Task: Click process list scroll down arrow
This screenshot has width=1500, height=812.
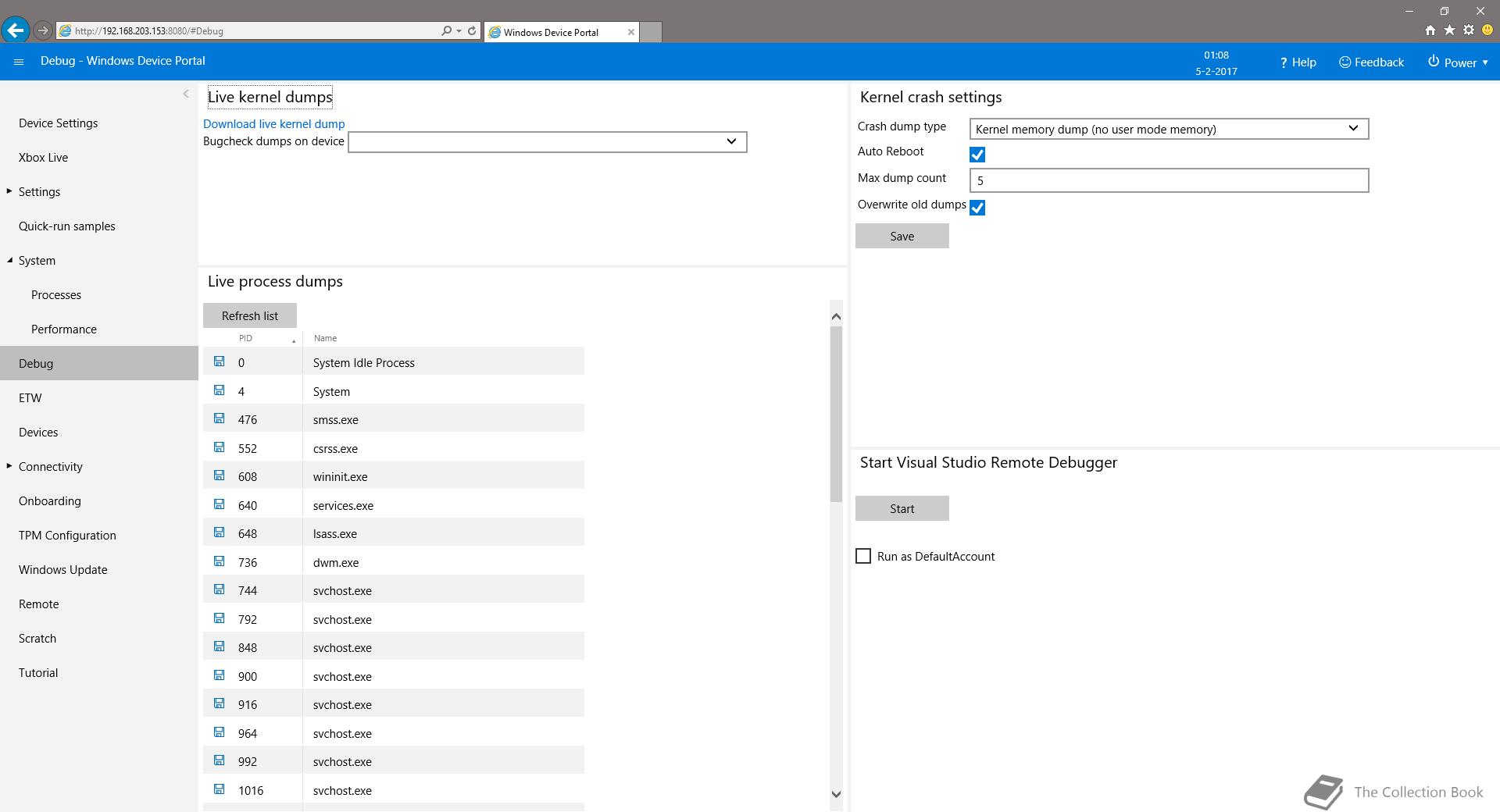Action: 836,794
